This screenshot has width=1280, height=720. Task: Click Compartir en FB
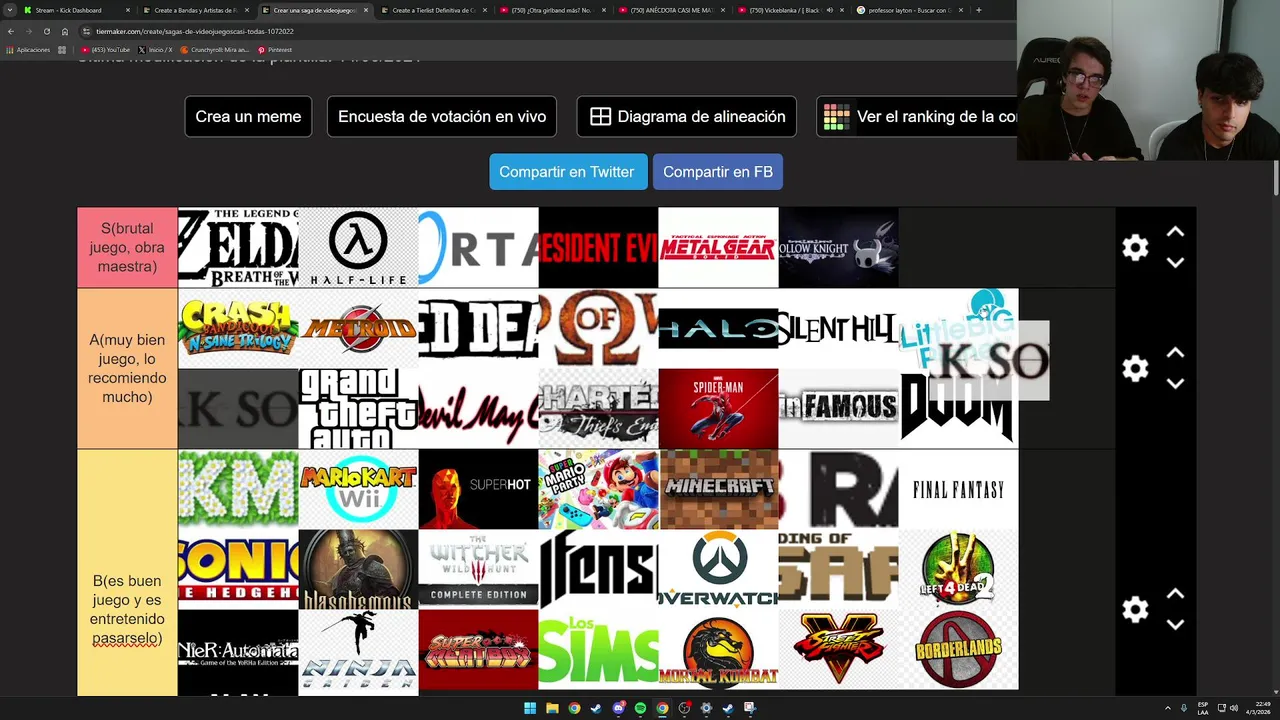click(x=718, y=172)
